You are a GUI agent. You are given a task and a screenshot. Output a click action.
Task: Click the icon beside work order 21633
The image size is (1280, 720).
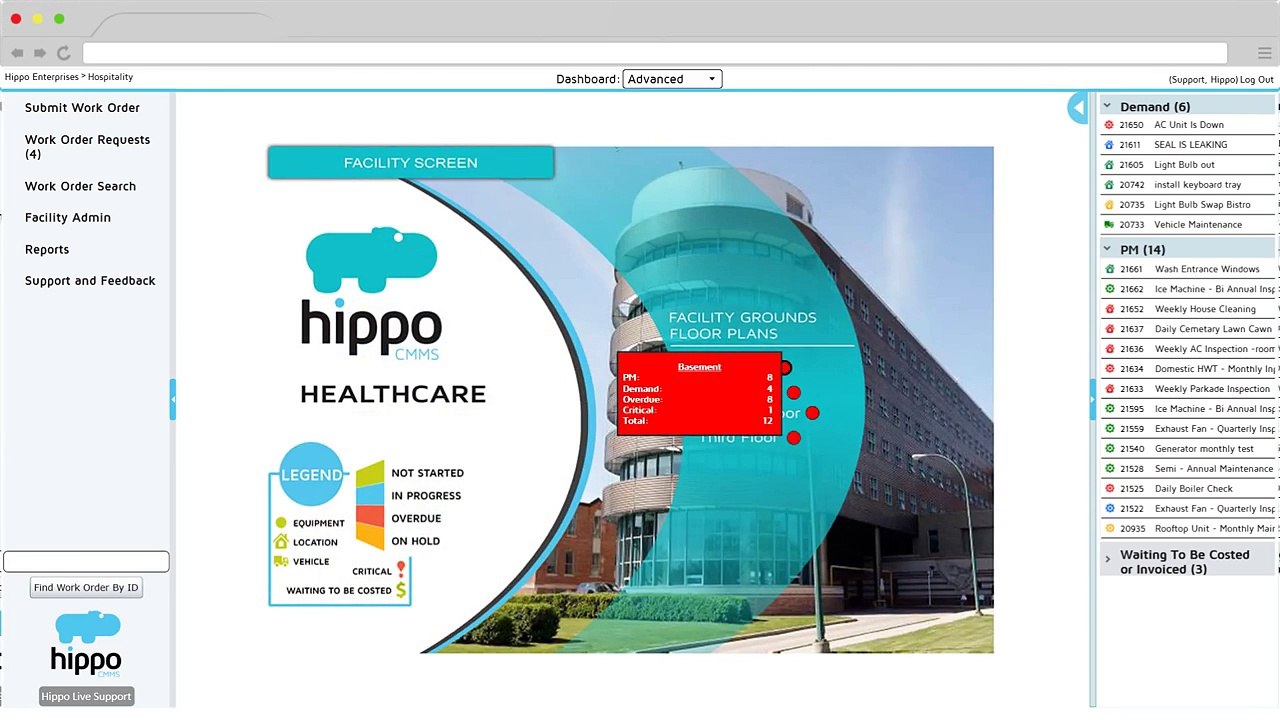tap(1109, 389)
